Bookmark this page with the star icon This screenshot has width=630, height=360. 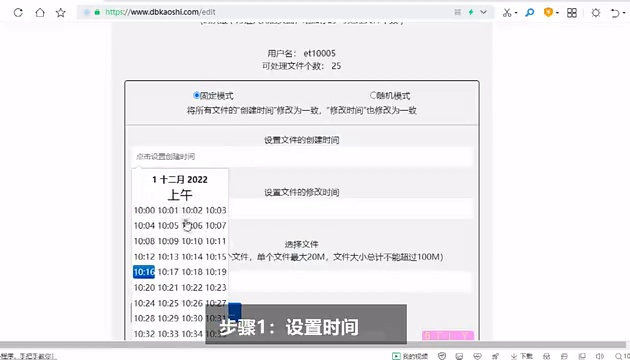pos(61,12)
